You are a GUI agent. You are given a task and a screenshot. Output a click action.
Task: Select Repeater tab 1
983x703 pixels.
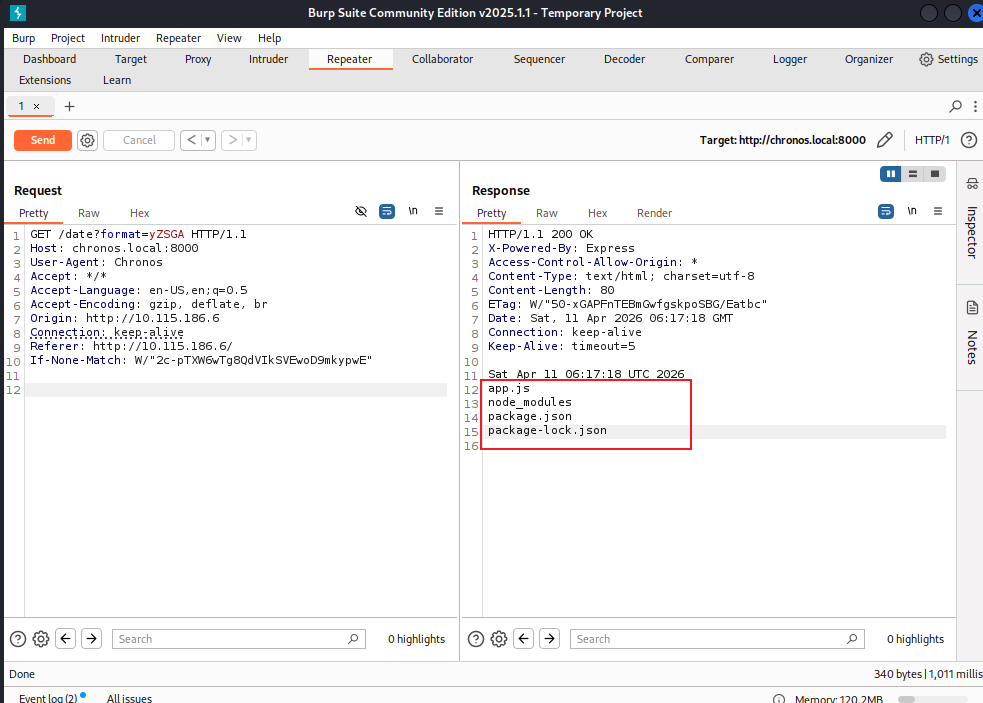(21, 106)
